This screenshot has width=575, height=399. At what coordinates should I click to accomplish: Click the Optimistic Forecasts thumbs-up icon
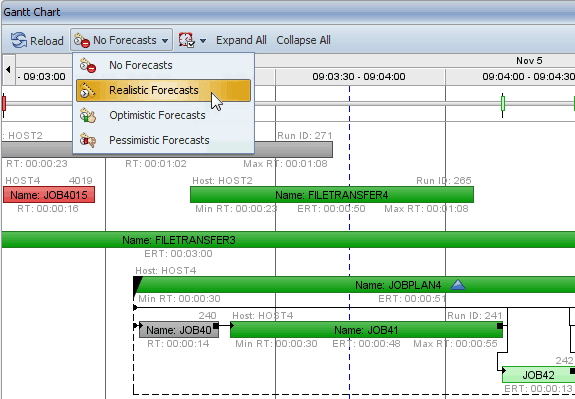tap(88, 115)
